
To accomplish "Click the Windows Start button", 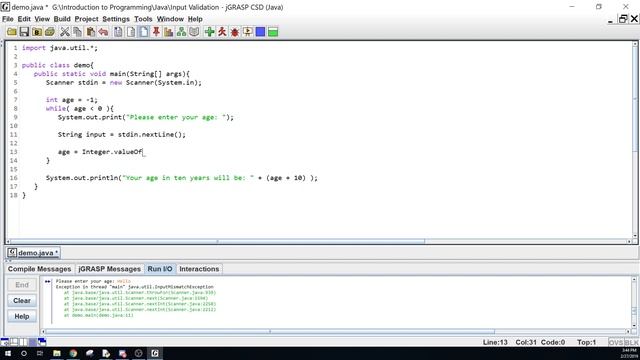I will 8,353.
